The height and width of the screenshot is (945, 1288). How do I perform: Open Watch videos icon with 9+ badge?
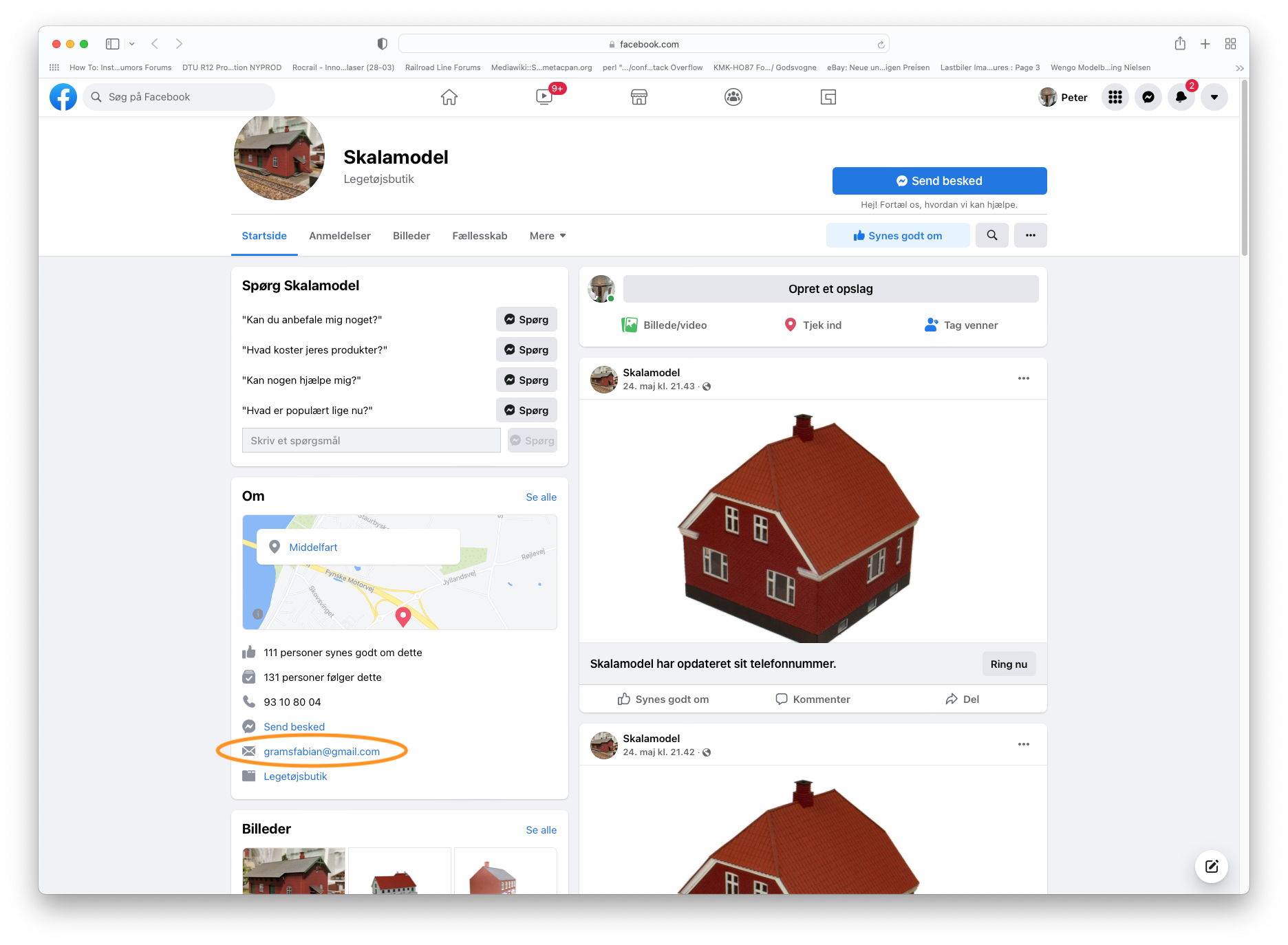click(544, 97)
